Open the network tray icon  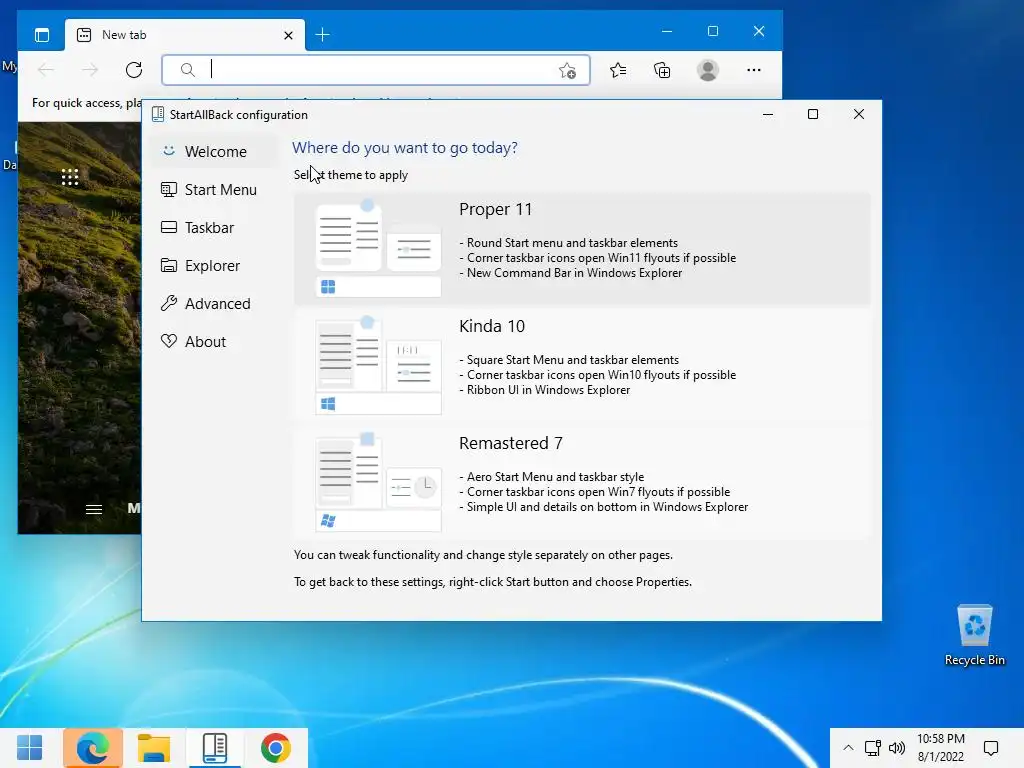point(872,748)
